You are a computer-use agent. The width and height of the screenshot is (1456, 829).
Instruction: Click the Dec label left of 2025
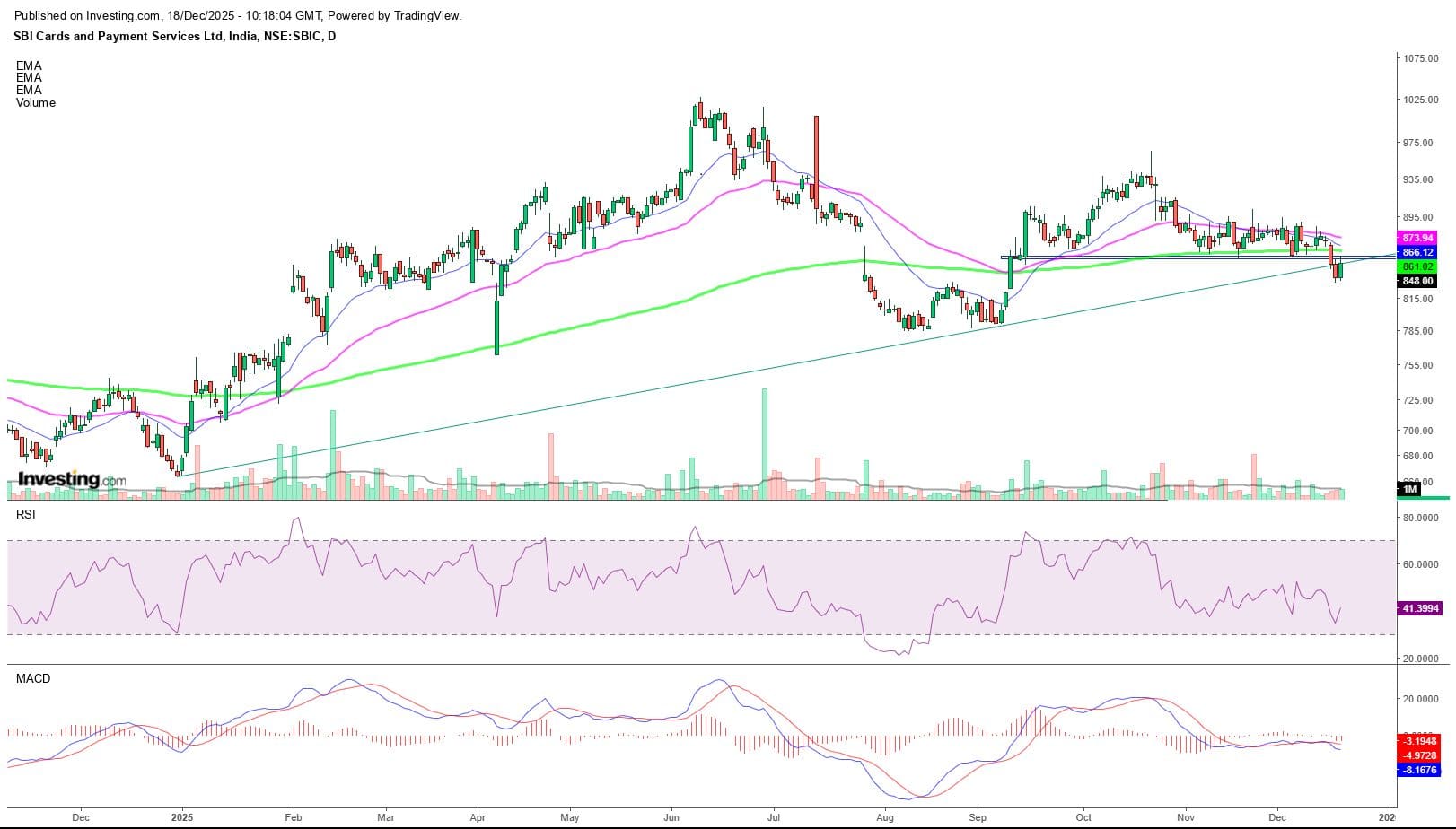tap(81, 817)
